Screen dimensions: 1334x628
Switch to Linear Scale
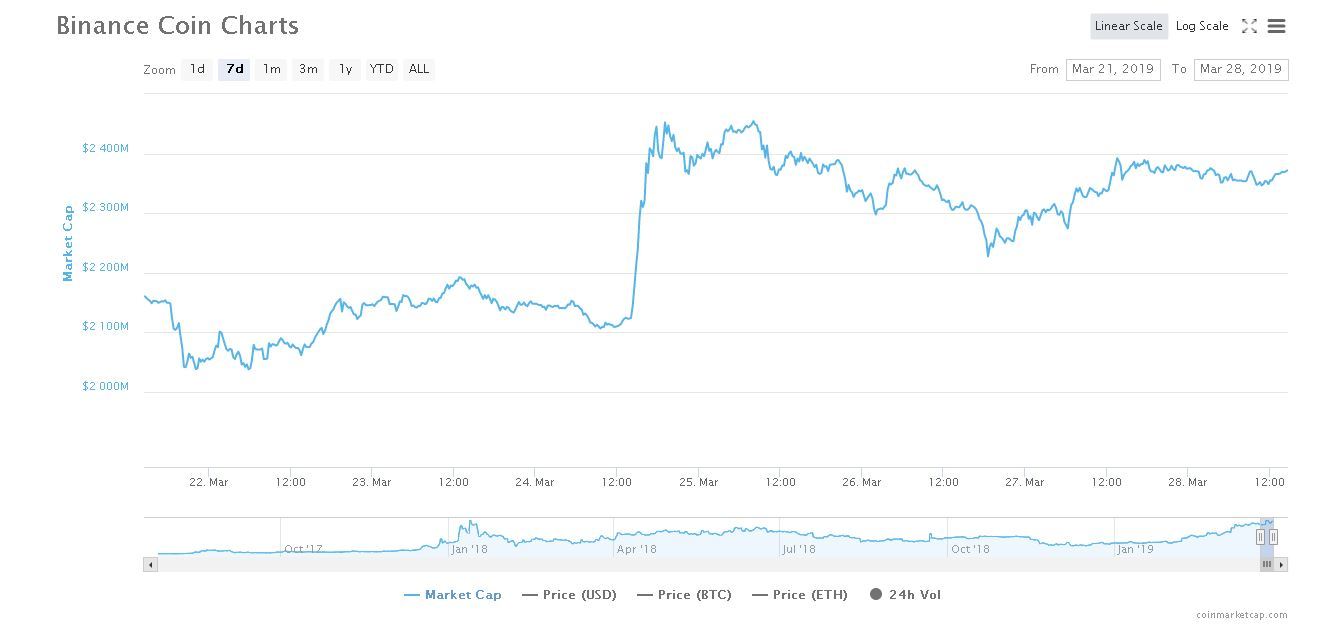coord(1128,27)
